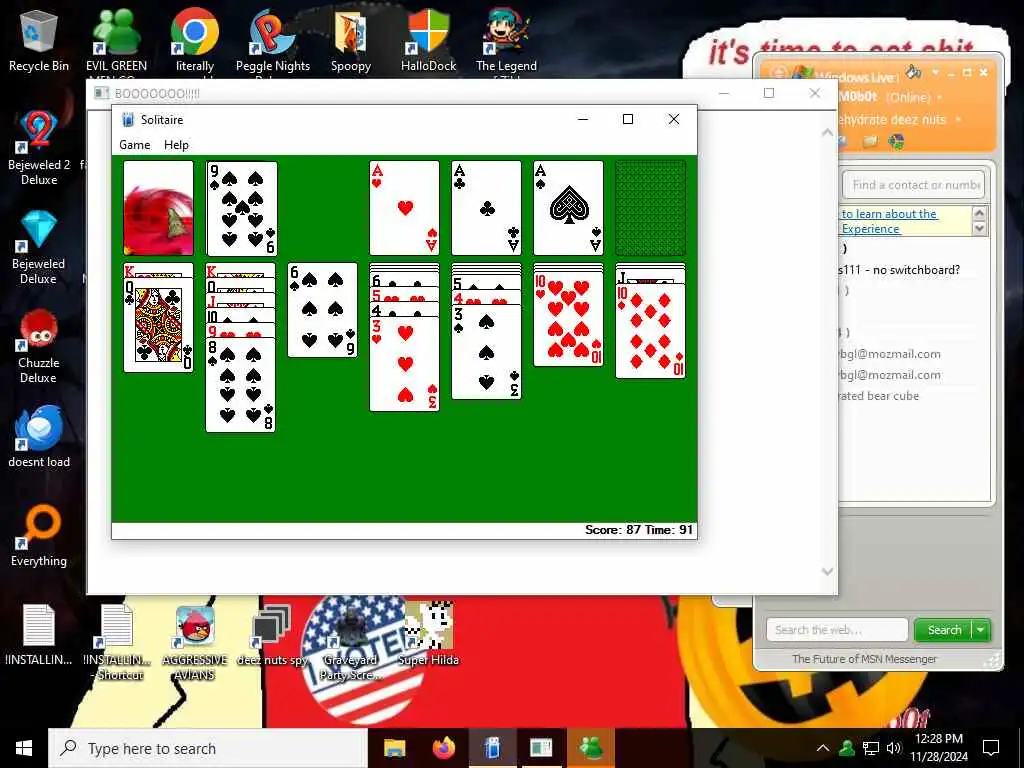Switch to the BOOOOOOO window taskbar button
1024x768 pixels.
(541, 748)
